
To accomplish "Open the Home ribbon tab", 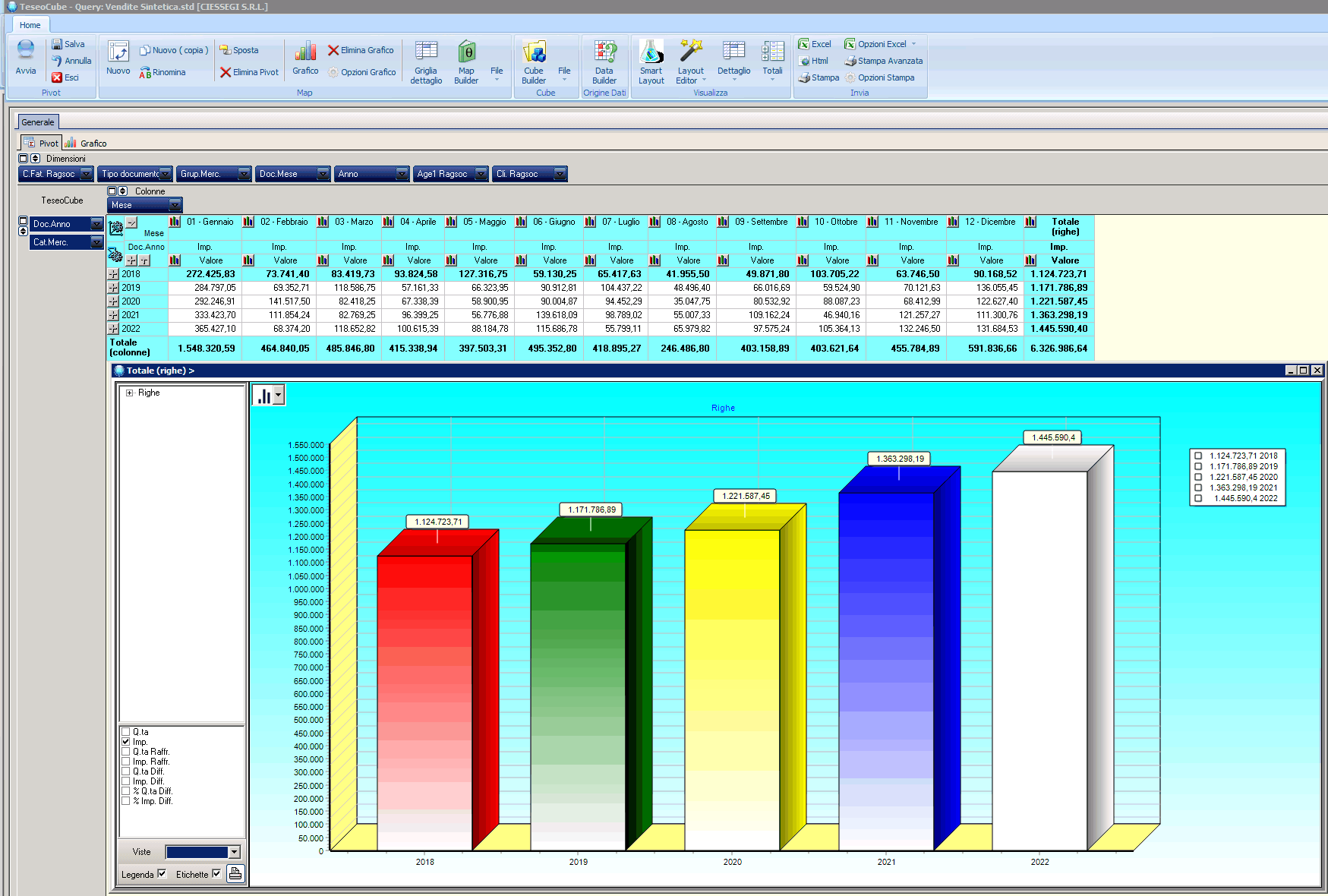I will pyautogui.click(x=30, y=25).
